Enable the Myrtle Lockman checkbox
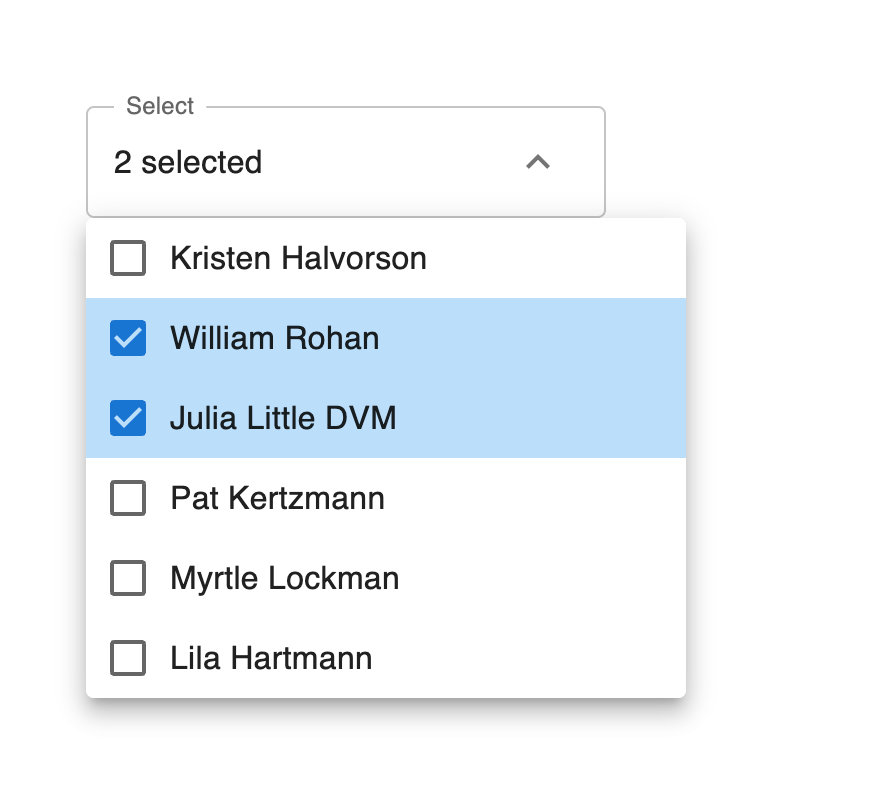Viewport: 880px width, 790px height. [x=128, y=578]
